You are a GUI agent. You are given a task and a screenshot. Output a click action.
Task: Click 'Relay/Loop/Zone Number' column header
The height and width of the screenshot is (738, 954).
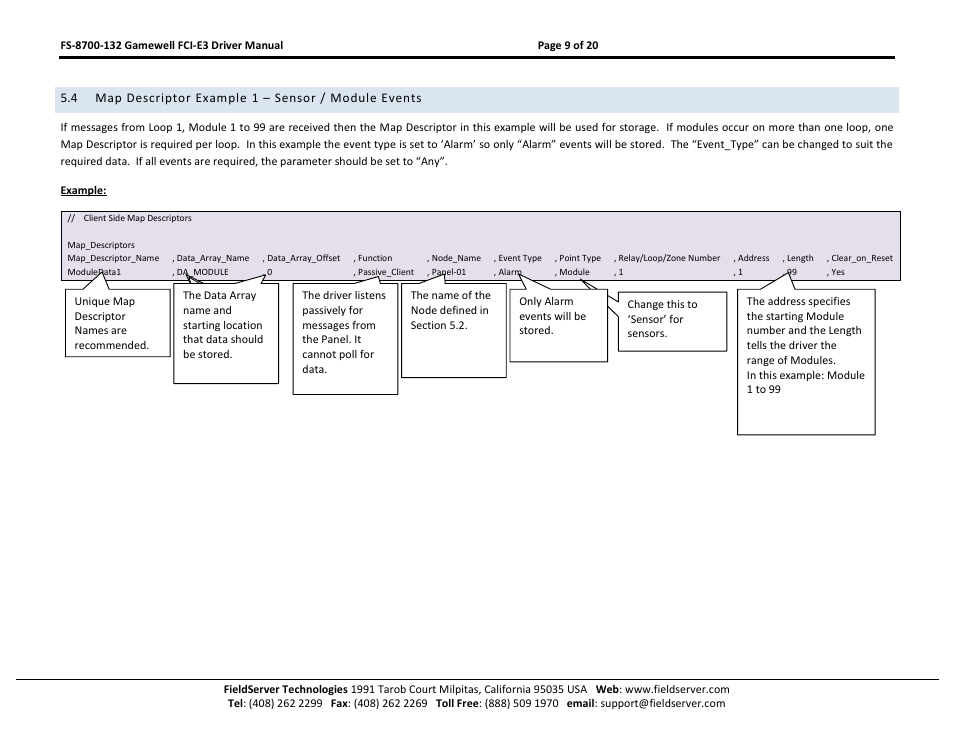click(x=669, y=258)
